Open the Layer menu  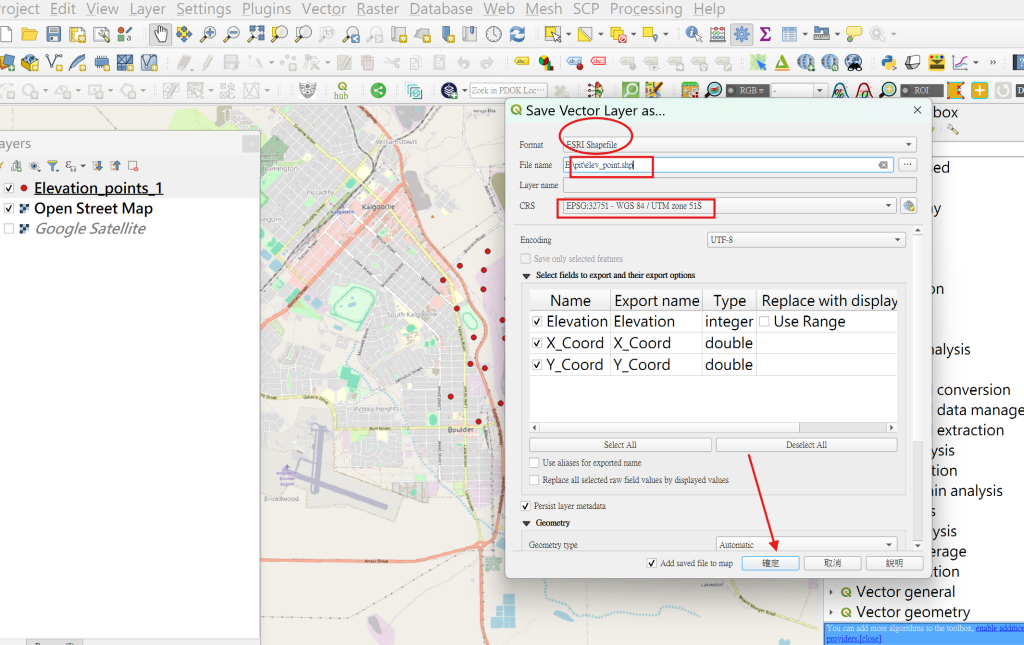click(x=148, y=9)
